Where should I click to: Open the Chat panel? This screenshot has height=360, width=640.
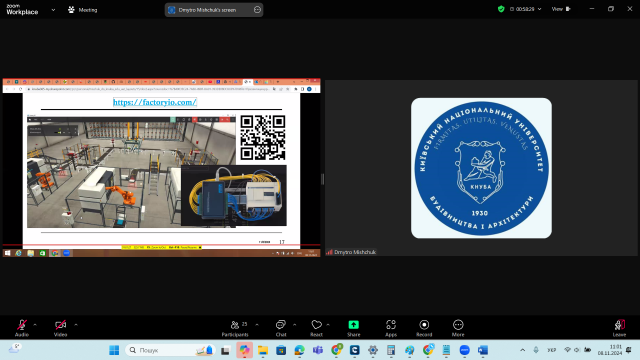[281, 328]
